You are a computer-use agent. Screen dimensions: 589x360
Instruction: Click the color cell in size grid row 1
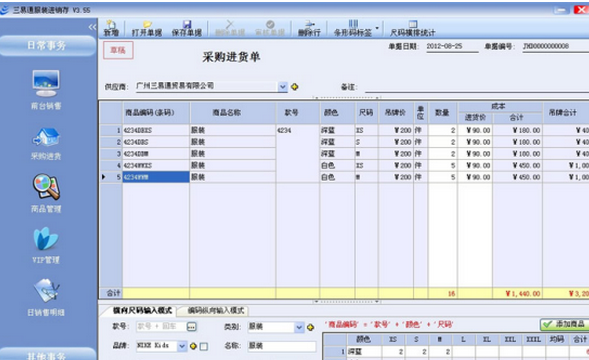pyautogui.click(x=364, y=352)
